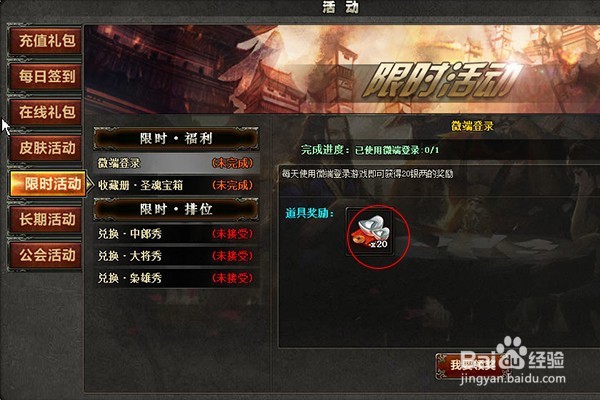The width and height of the screenshot is (600, 400).
Task: Click the 限时活动 banner image
Action: [x=342, y=70]
